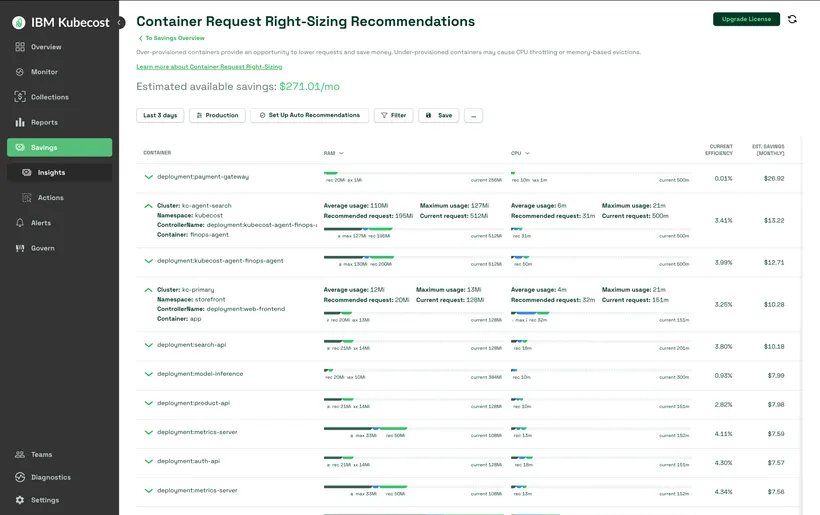Refresh the page with the refresh icon
This screenshot has height=515, width=820.
[792, 19]
